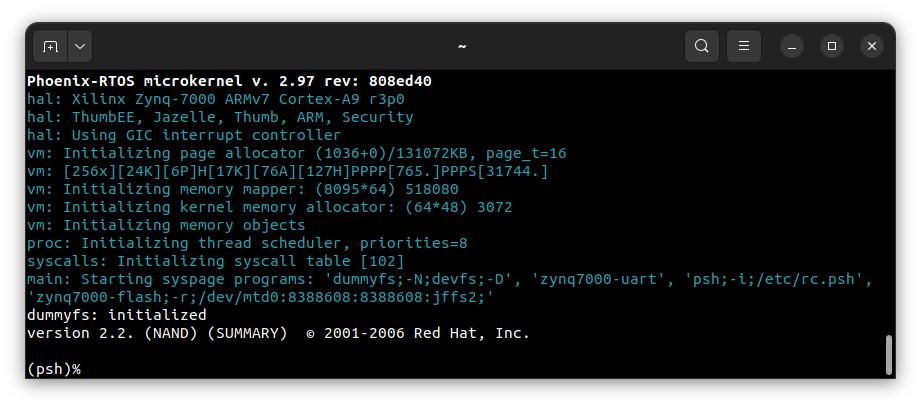Viewport: 921px width, 407px height.
Task: Click the terminal vertical scrollbar handle
Action: pos(888,355)
